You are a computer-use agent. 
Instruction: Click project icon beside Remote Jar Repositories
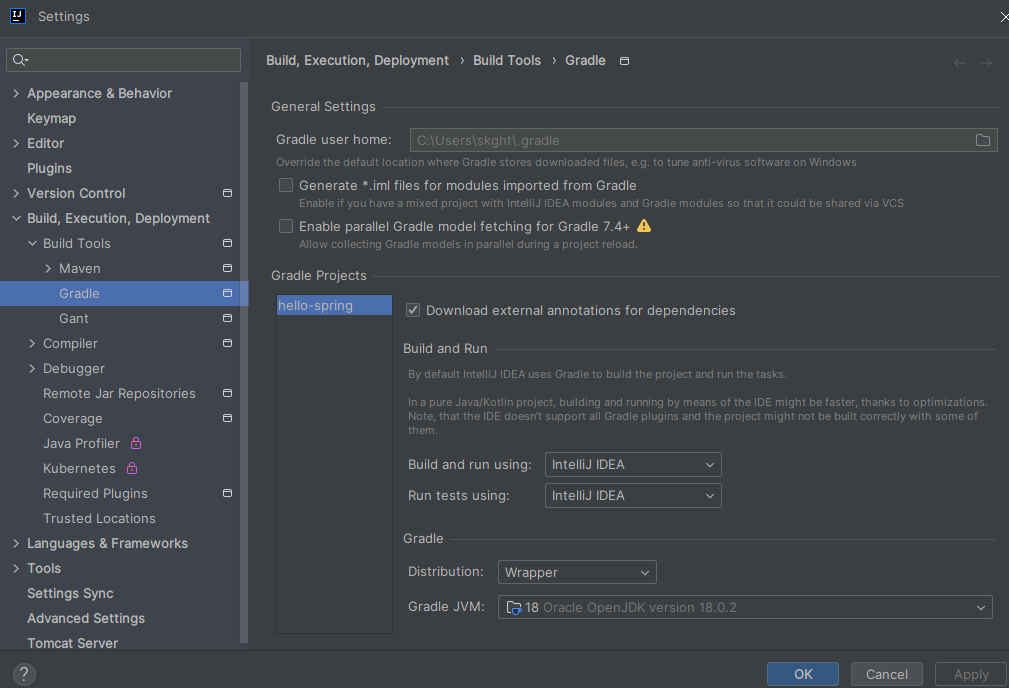[227, 393]
